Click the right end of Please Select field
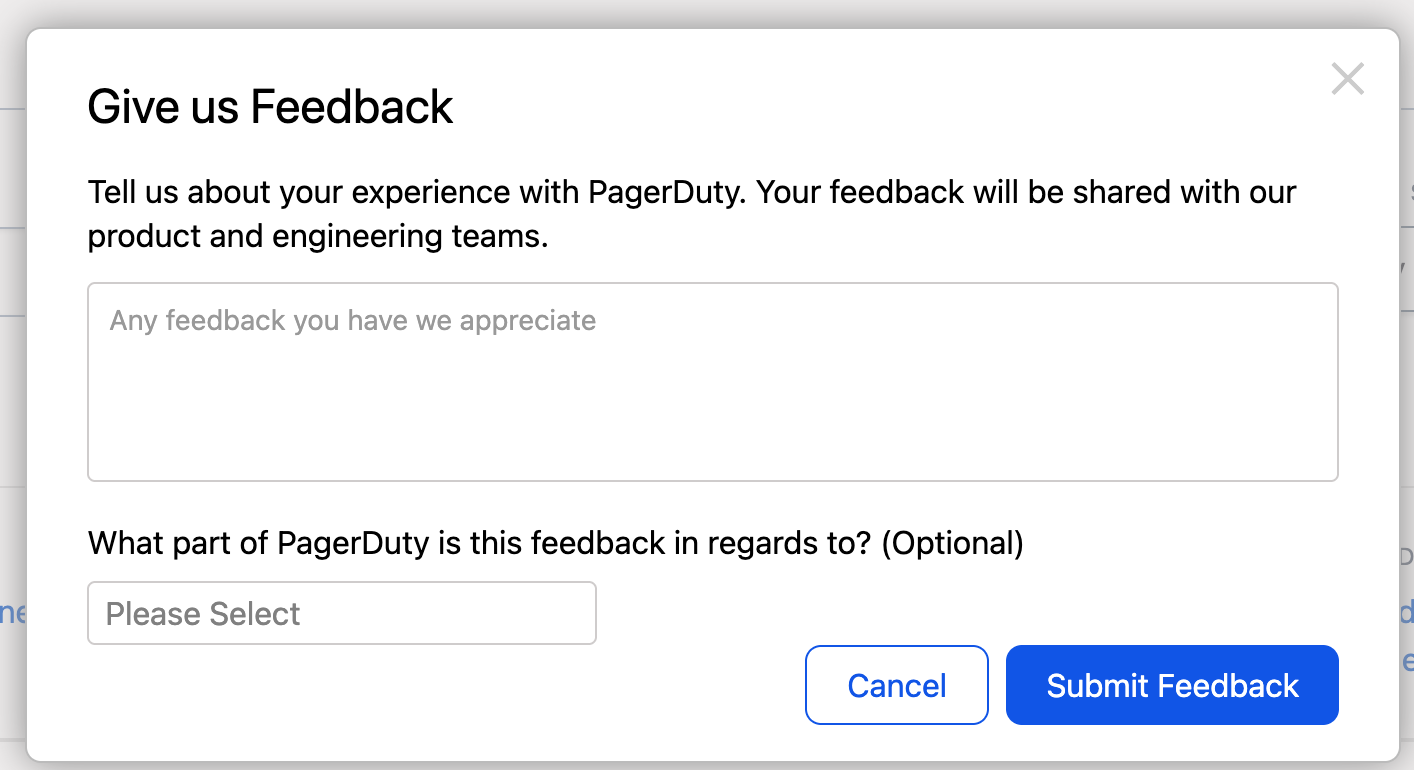1414x770 pixels. 570,613
